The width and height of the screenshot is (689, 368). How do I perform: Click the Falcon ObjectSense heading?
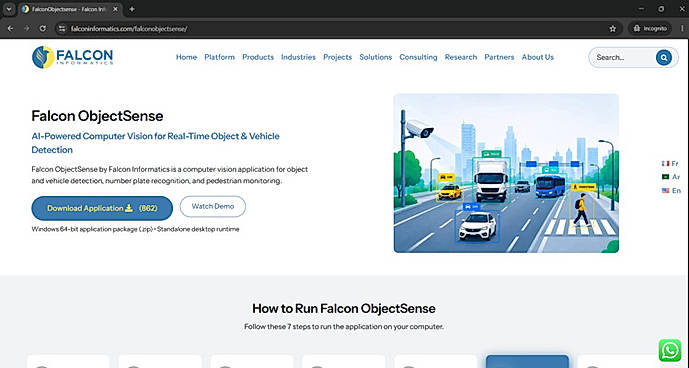[97, 116]
